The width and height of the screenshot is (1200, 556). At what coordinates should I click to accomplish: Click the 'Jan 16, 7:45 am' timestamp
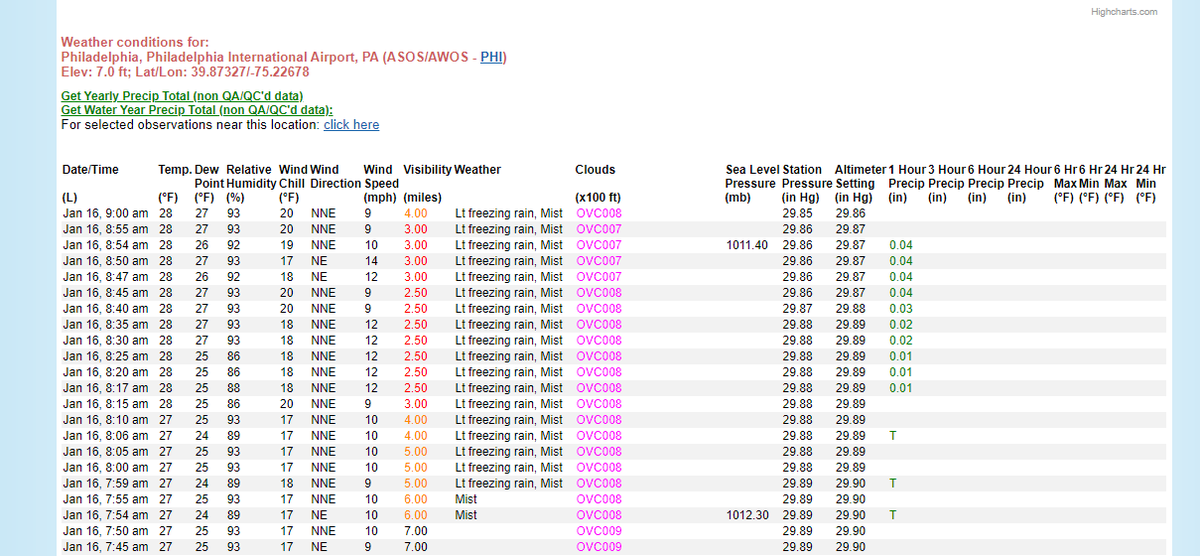[x=105, y=547]
